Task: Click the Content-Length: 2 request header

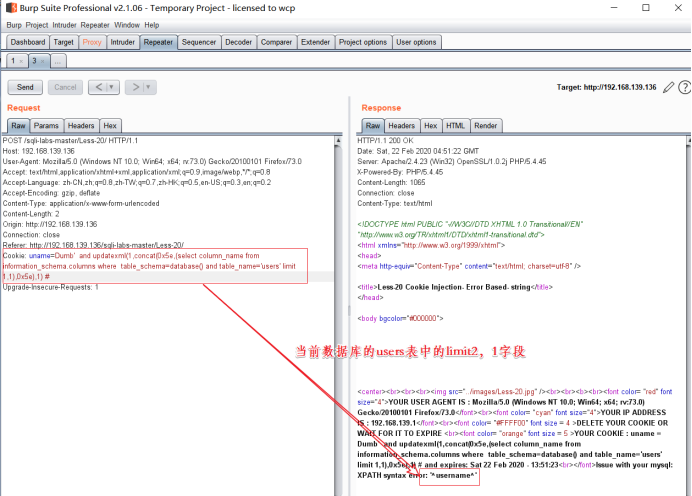Action: click(x=31, y=214)
